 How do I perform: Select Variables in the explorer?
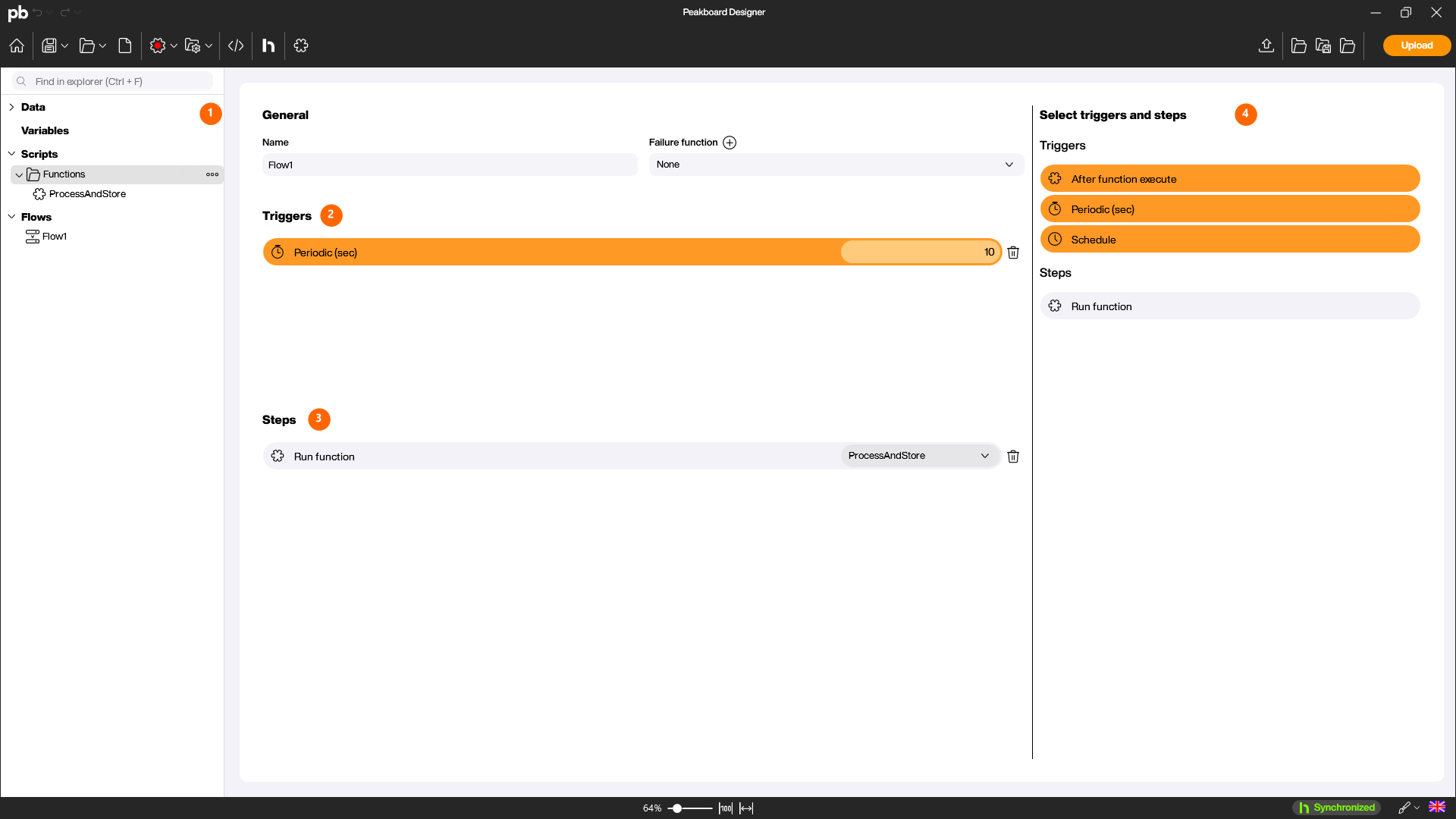45,130
